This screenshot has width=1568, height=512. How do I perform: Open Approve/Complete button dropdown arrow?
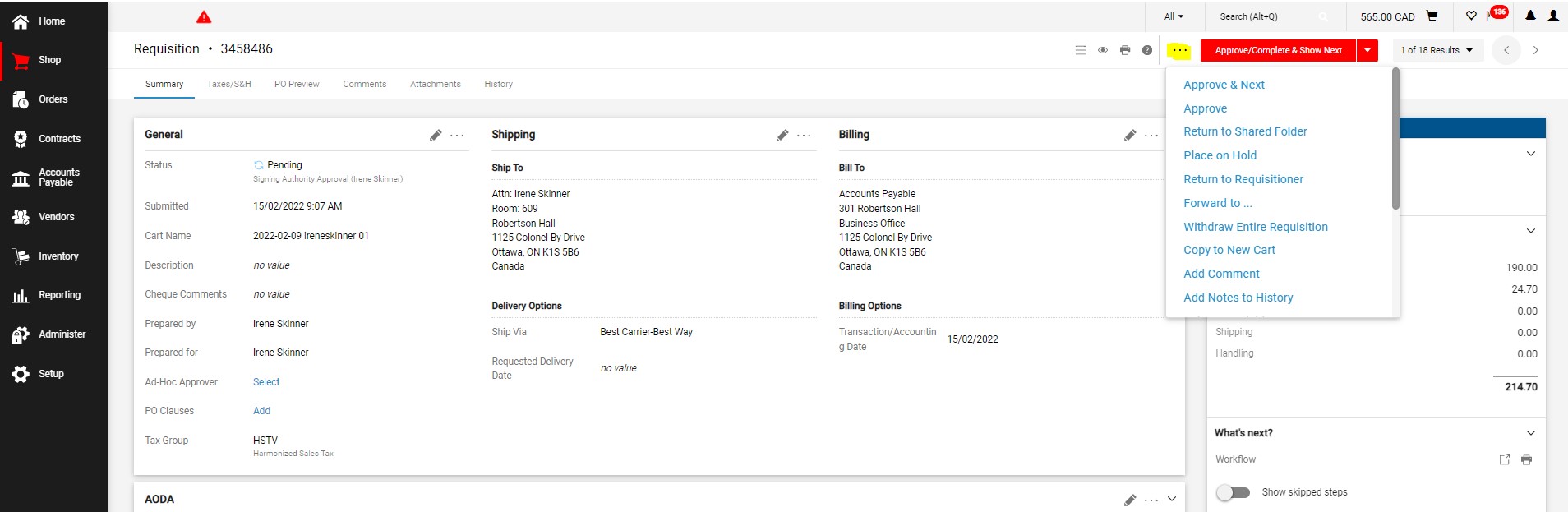[x=1367, y=50]
